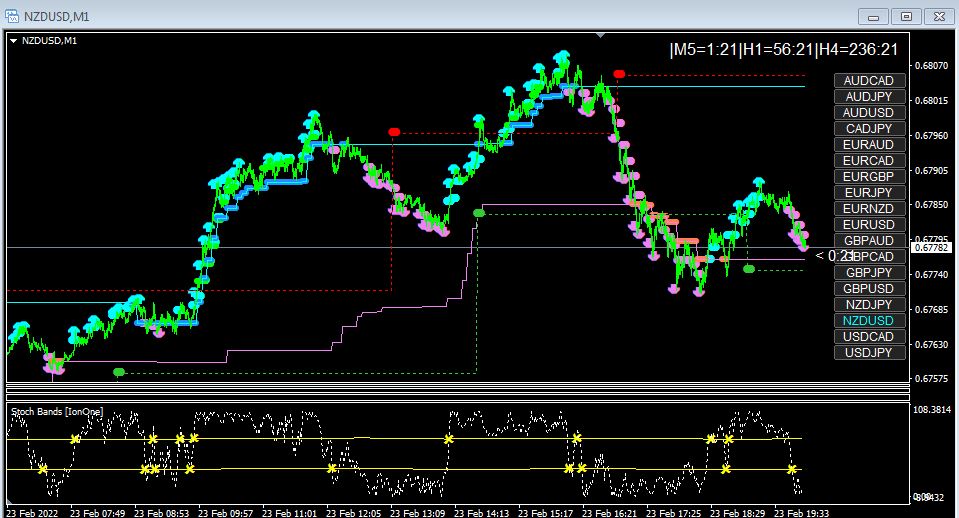Switch to EURGBP pair
This screenshot has width=959, height=518.
869,176
